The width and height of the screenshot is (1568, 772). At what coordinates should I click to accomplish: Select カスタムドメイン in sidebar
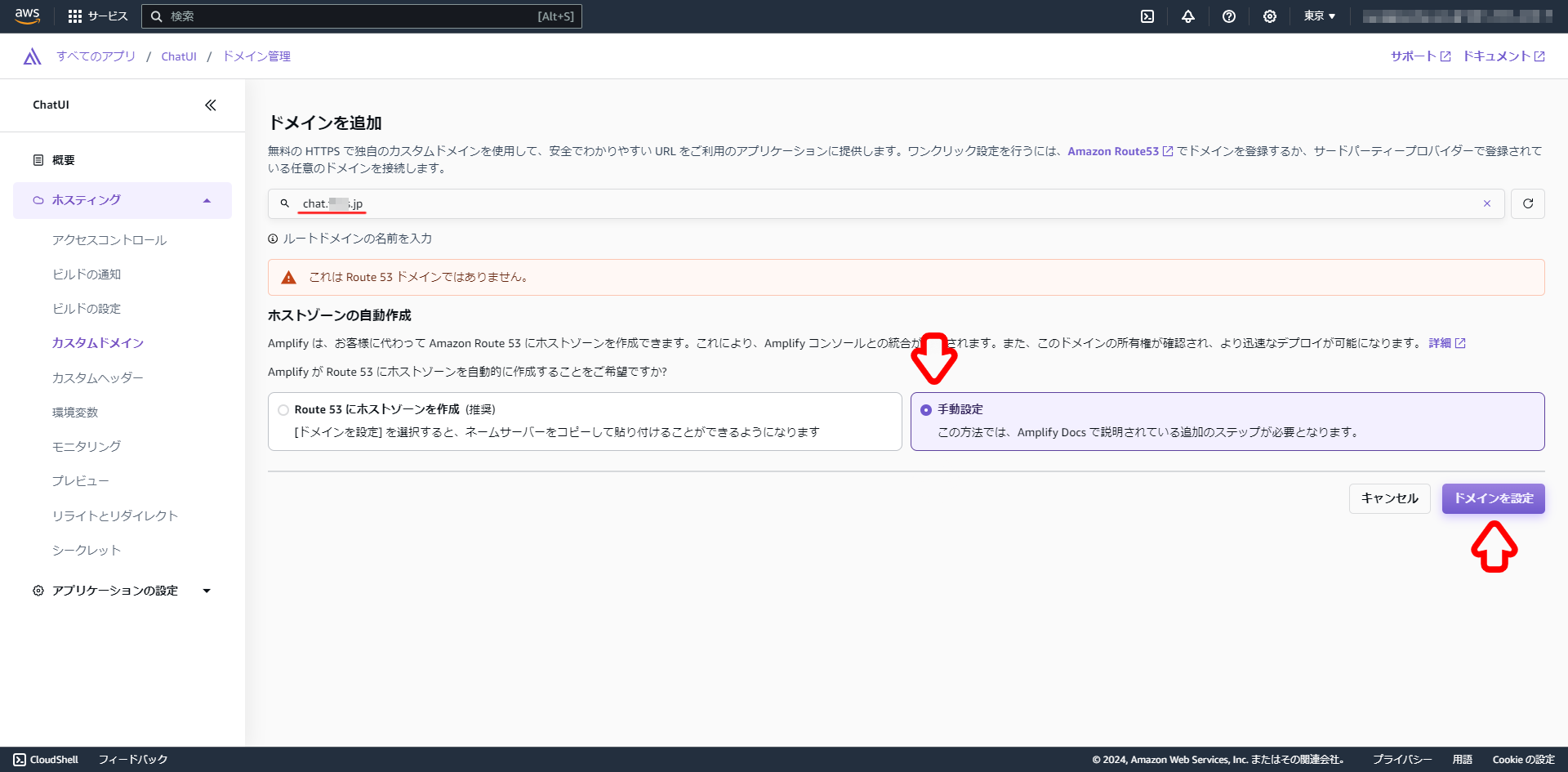click(x=98, y=343)
